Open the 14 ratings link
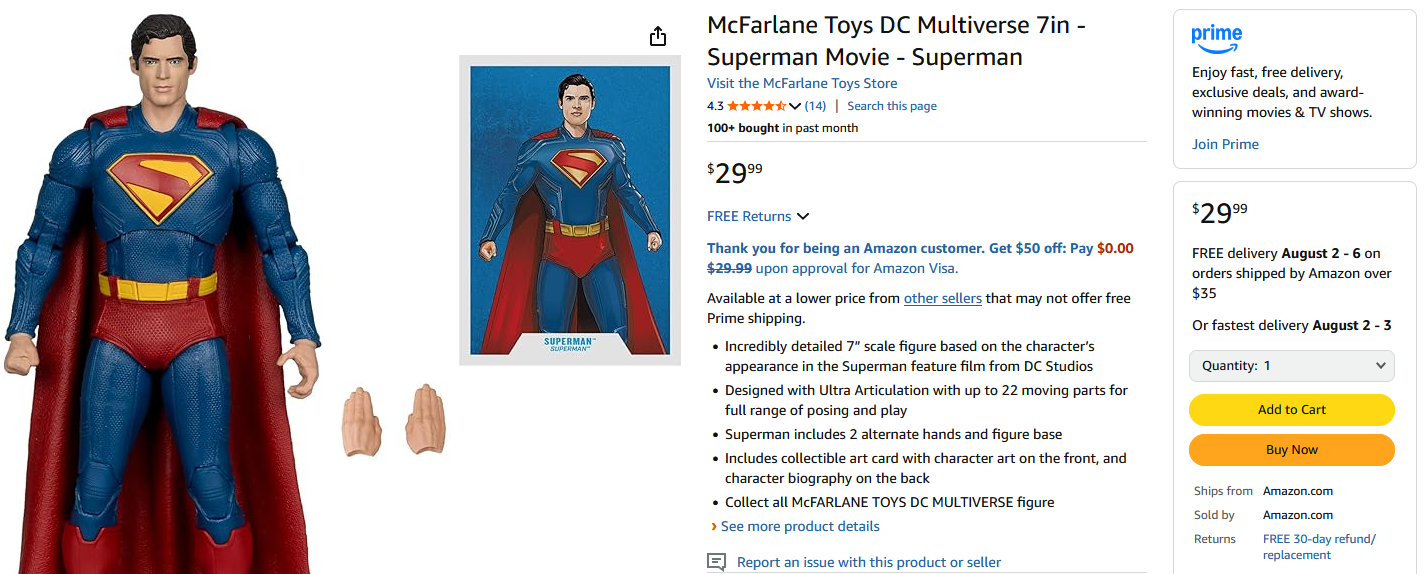Viewport: 1427px width, 574px height. (x=815, y=106)
